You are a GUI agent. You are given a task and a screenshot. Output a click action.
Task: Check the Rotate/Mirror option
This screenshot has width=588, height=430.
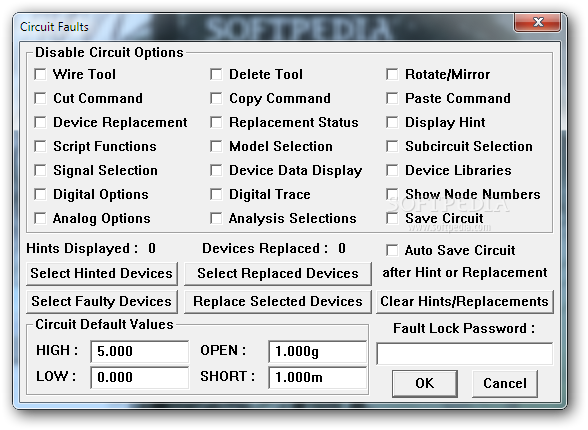tap(392, 74)
